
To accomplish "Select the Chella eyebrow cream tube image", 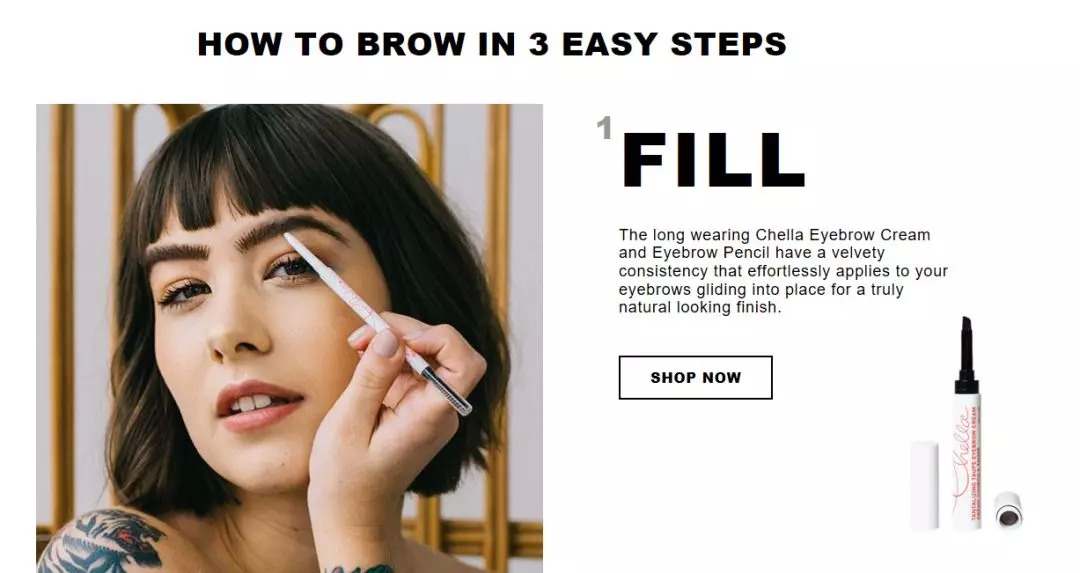I will pos(966,423).
